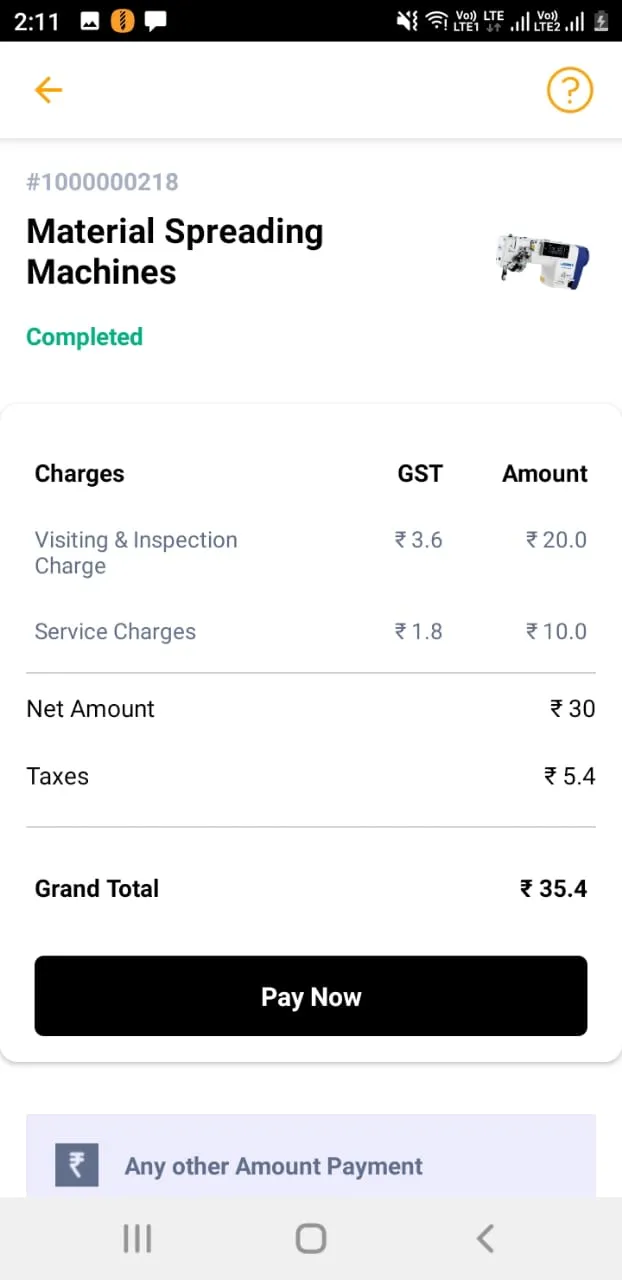Screen dimensions: 622x1280
Task: Tap the gallery notification icon
Action: click(90, 21)
